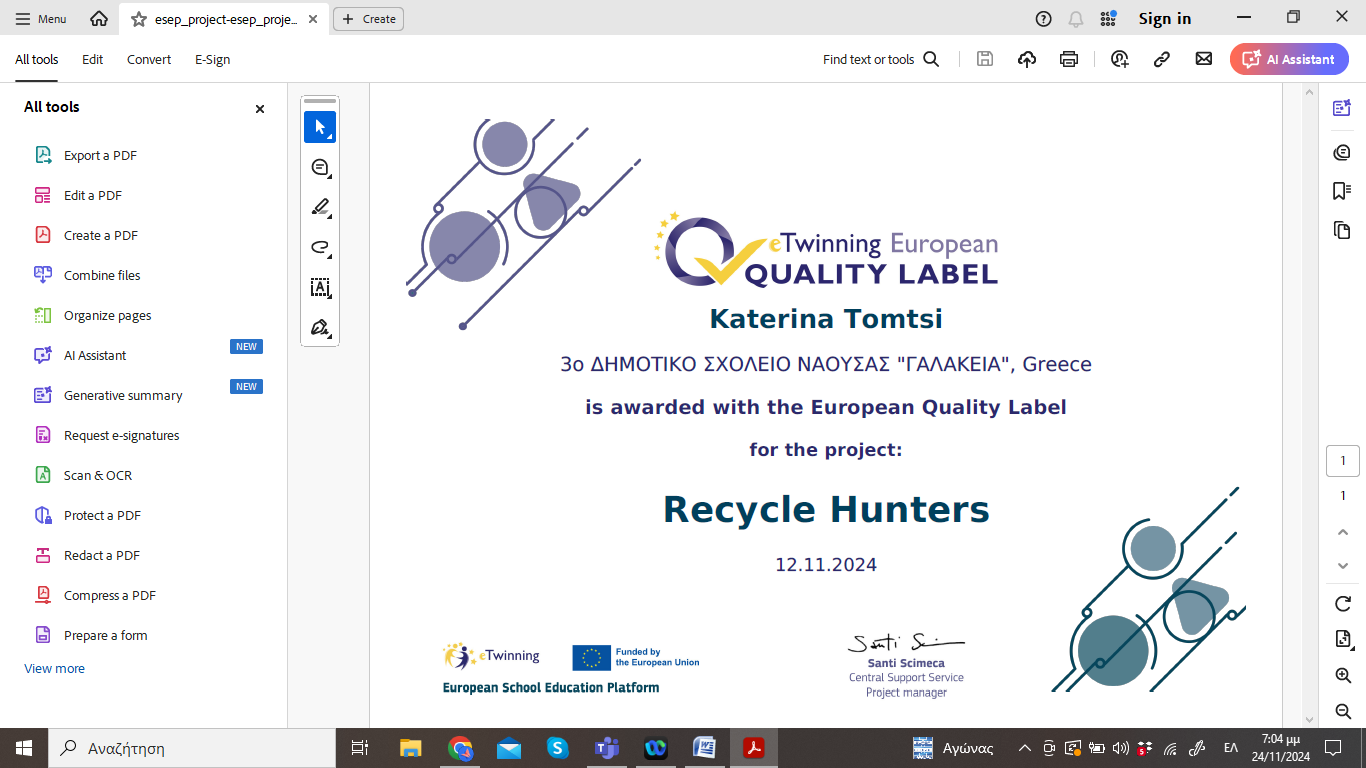Choose the freehand draw tool

point(320,247)
